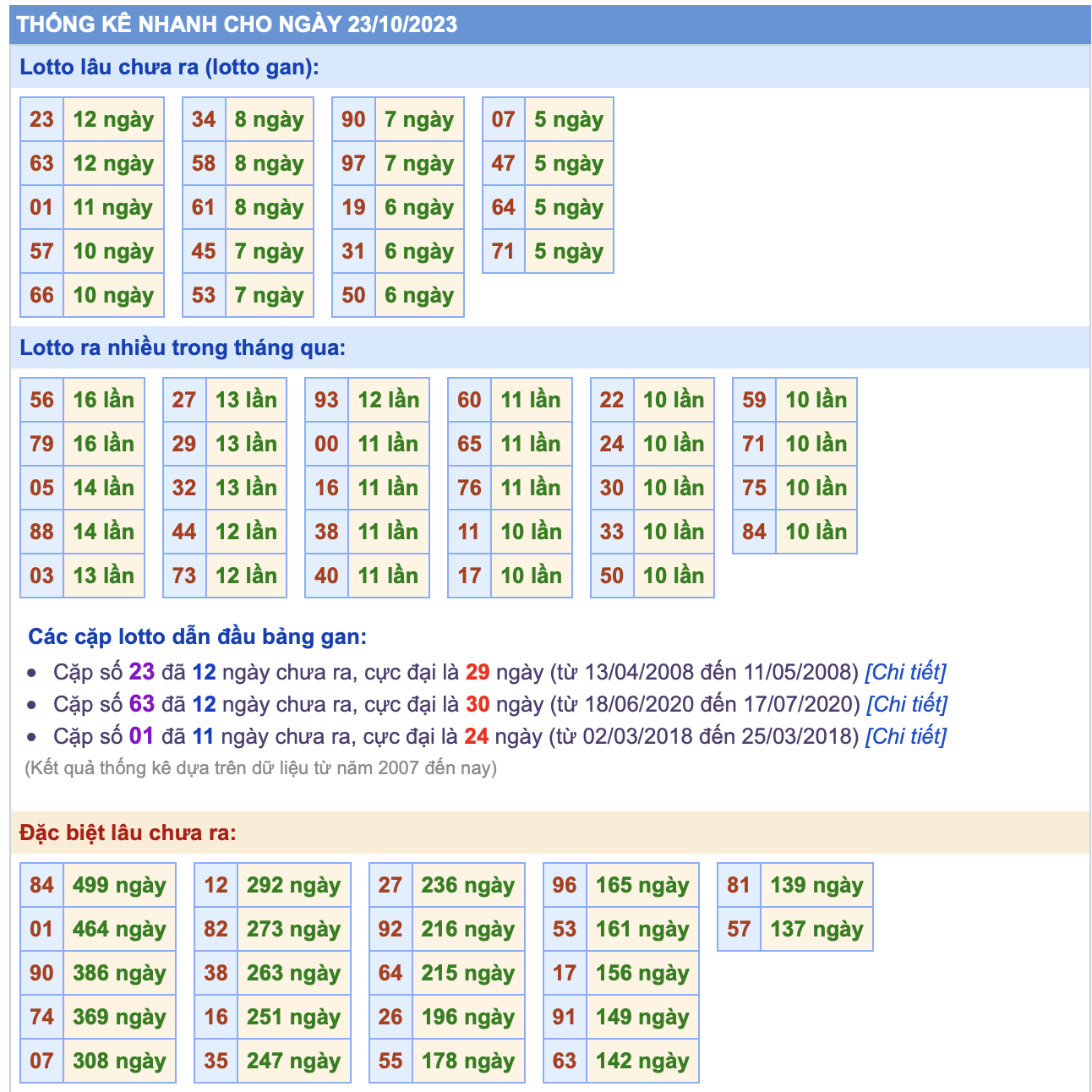This screenshot has height=1092, width=1092.
Task: Select number 55 in the '178 ngày' row
Action: (390, 1061)
